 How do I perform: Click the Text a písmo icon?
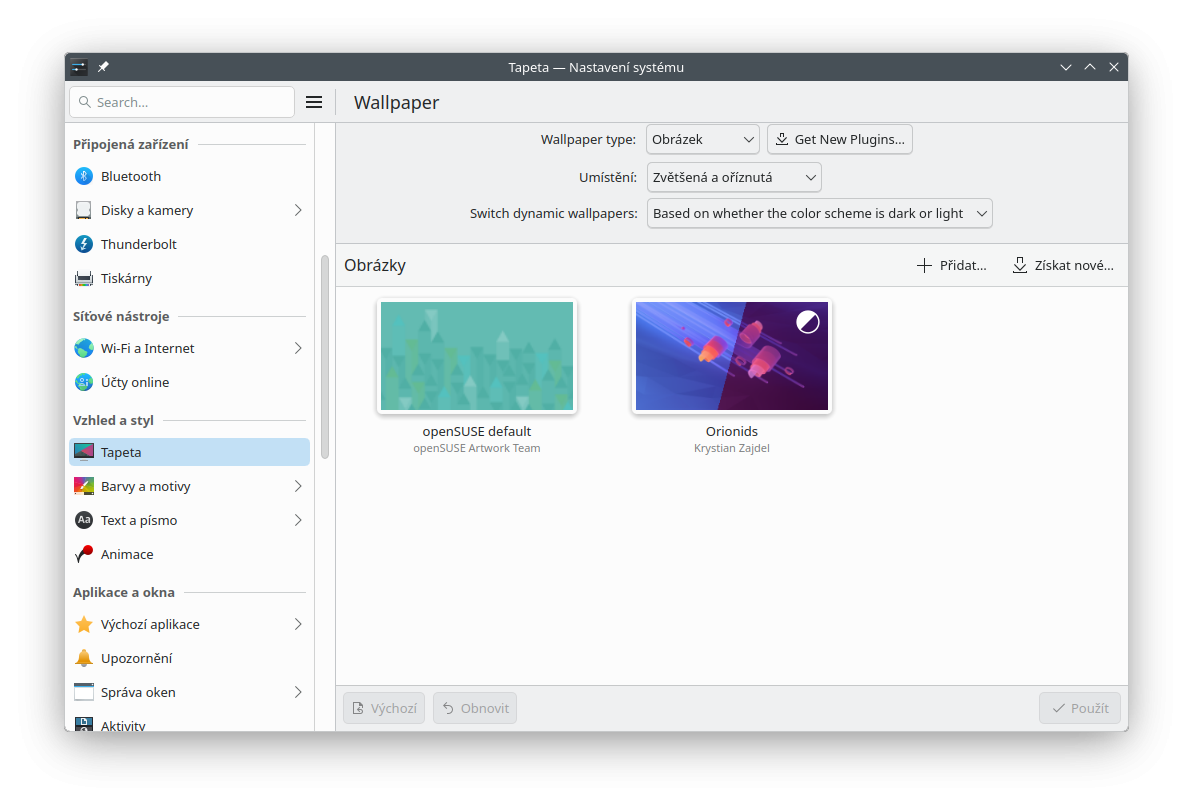[x=84, y=520]
